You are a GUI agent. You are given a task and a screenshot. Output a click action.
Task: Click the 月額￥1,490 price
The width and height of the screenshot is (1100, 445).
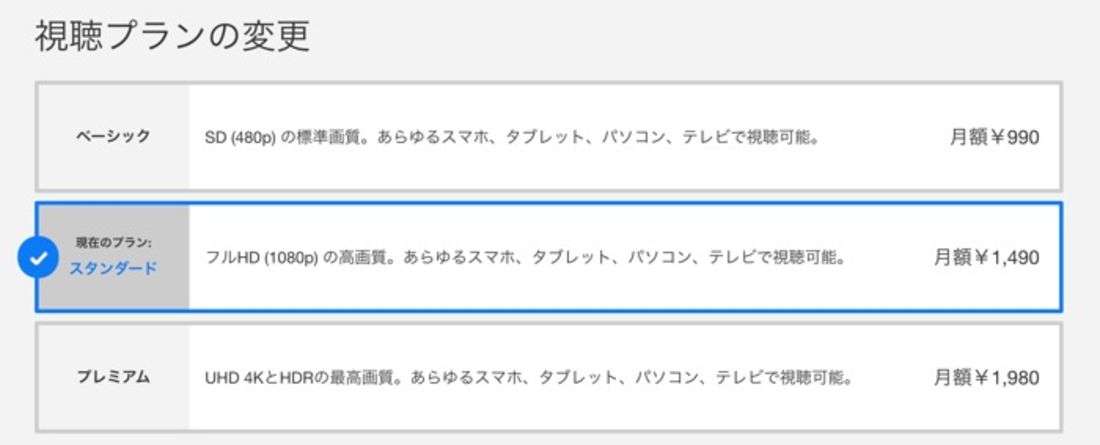(x=986, y=258)
